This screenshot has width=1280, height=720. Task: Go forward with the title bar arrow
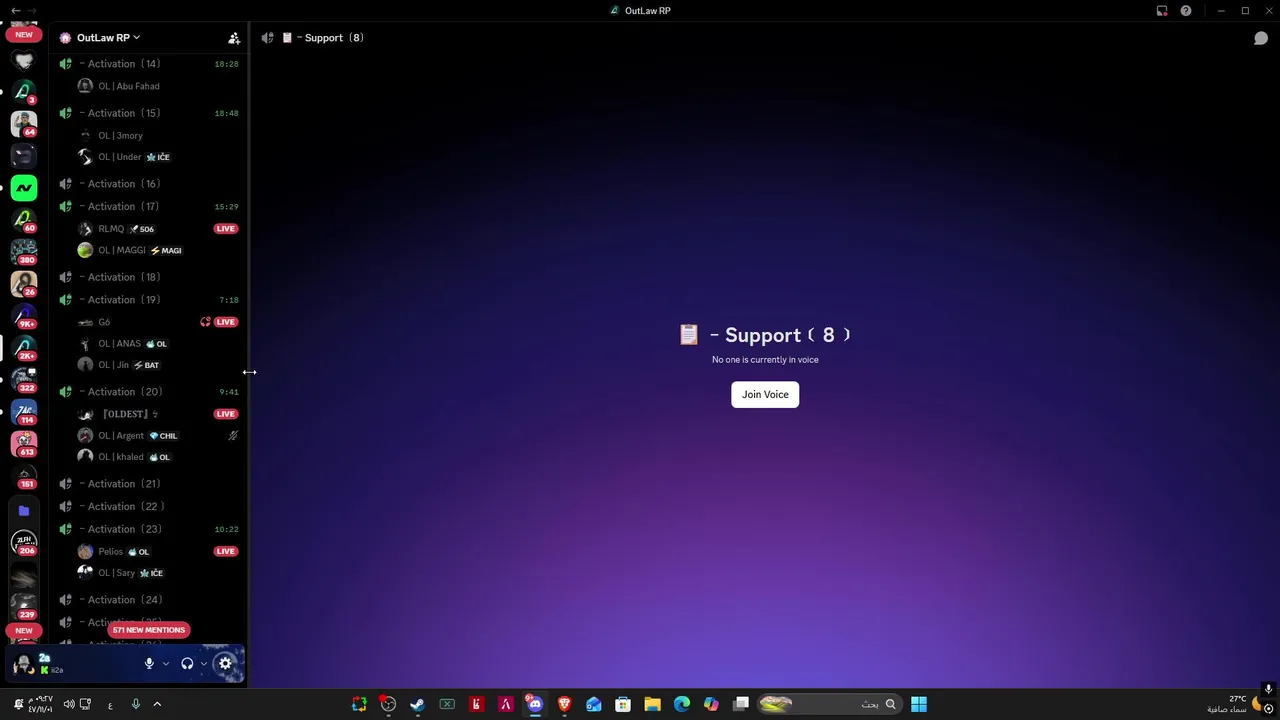(33, 11)
